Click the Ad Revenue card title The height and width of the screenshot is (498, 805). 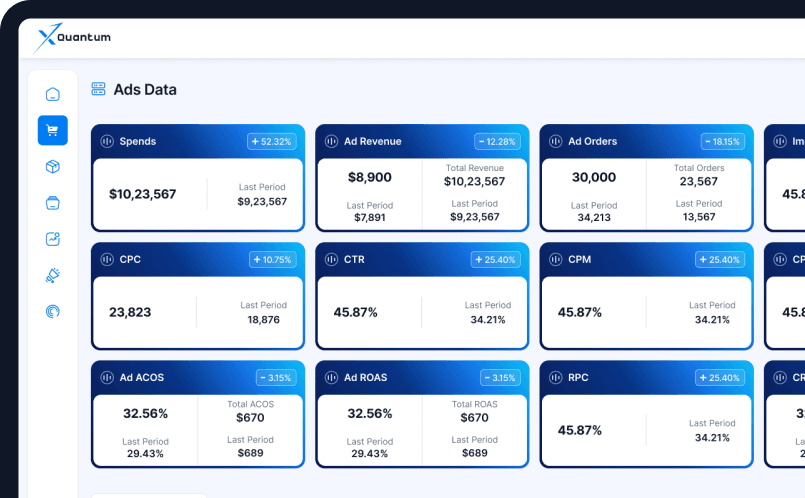373,141
